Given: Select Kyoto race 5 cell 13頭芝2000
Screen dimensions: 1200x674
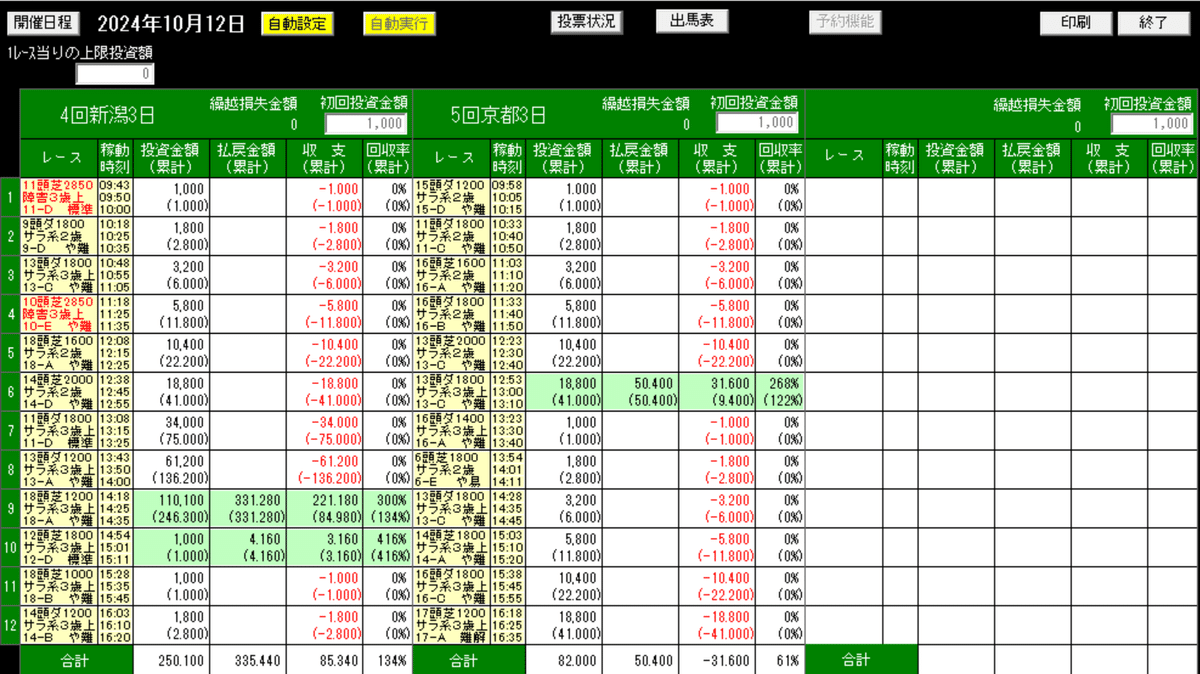Looking at the screenshot, I should [451, 352].
